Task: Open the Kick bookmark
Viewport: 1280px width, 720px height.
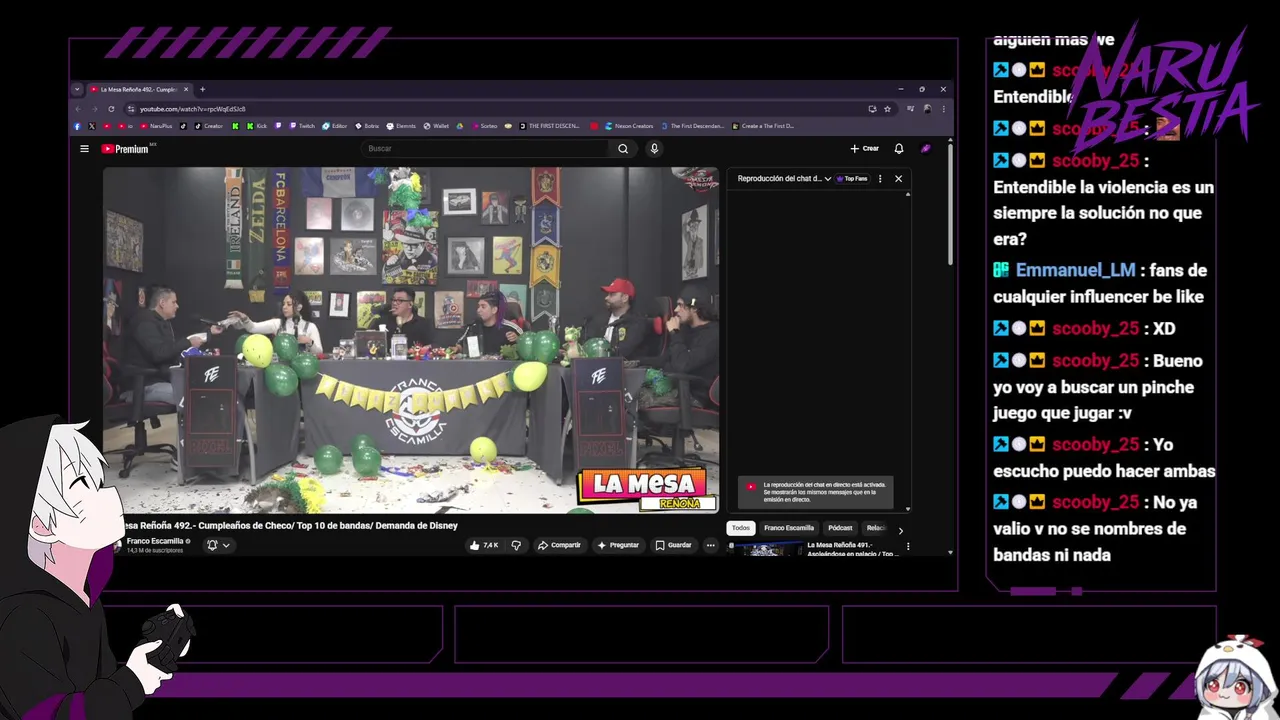Action: click(257, 126)
